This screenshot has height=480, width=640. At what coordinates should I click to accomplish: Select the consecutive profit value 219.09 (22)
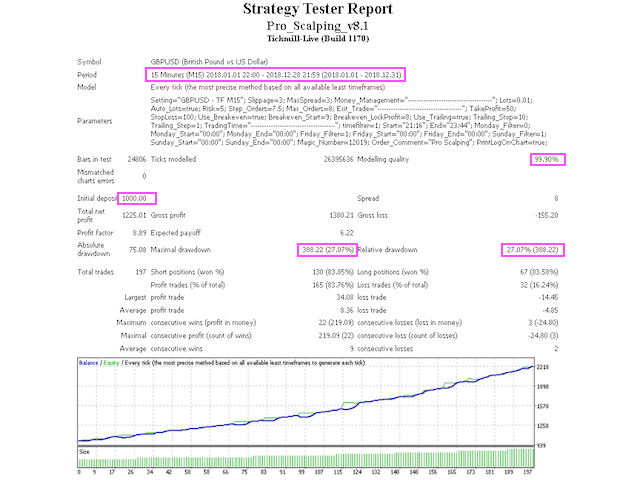click(x=336, y=336)
